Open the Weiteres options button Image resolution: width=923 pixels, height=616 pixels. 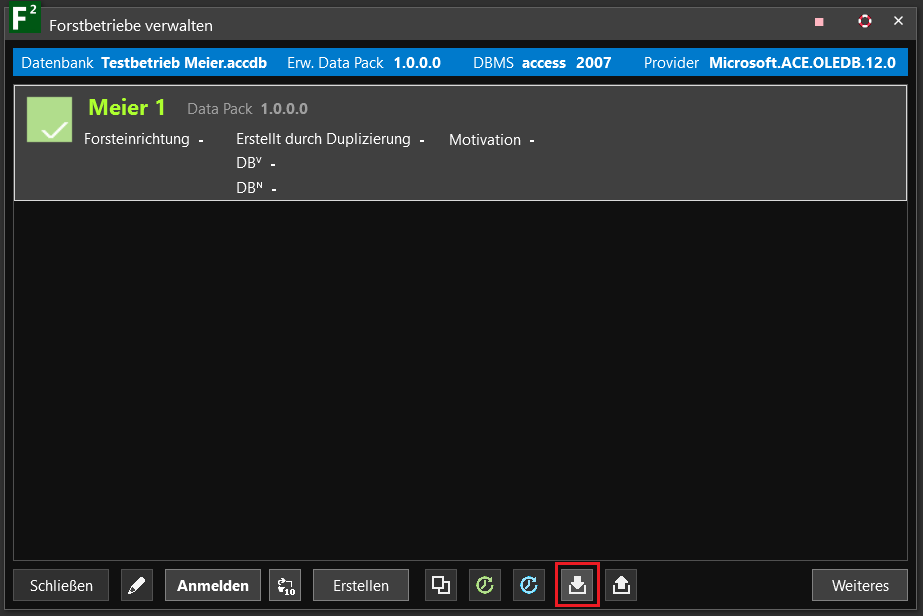(860, 585)
